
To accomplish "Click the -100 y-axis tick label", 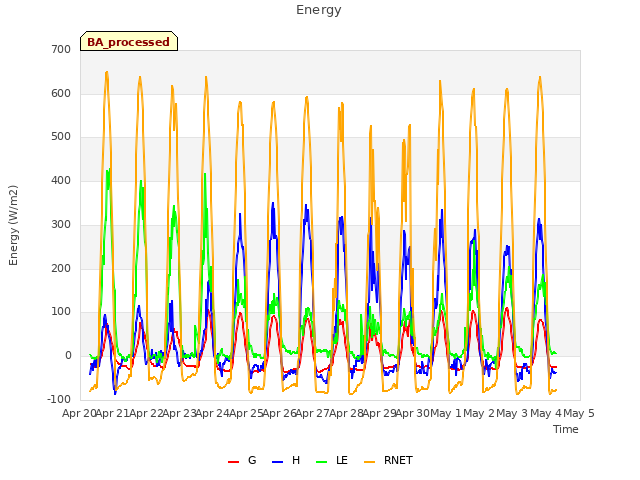I will [59, 399].
